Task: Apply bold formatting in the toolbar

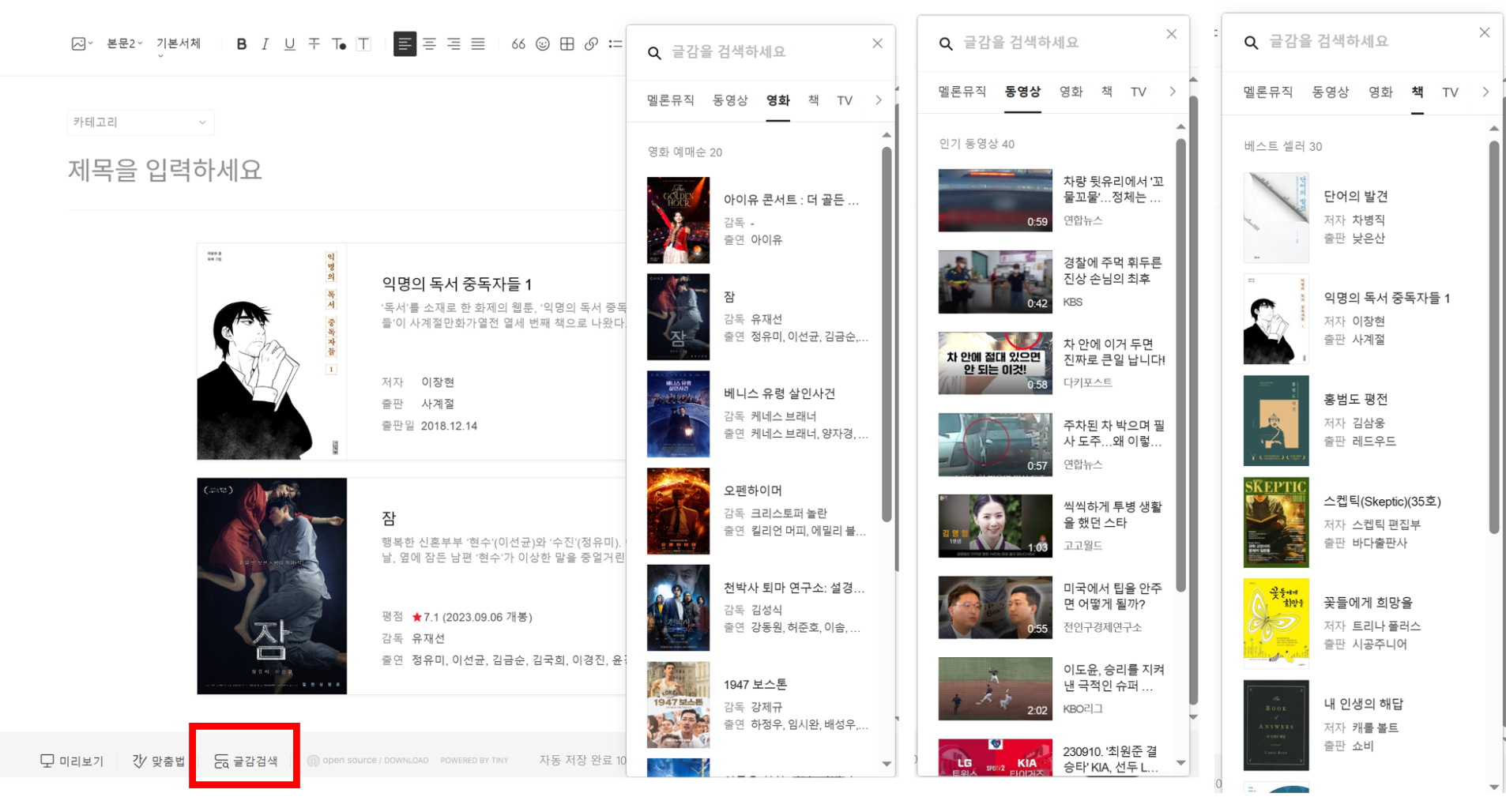Action: tap(241, 44)
